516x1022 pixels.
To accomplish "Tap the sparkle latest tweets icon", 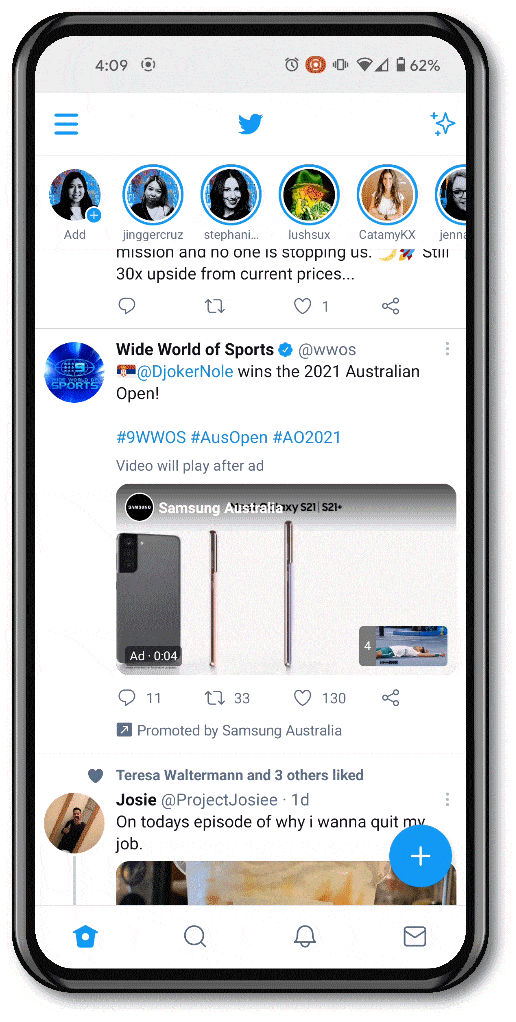I will 442,124.
